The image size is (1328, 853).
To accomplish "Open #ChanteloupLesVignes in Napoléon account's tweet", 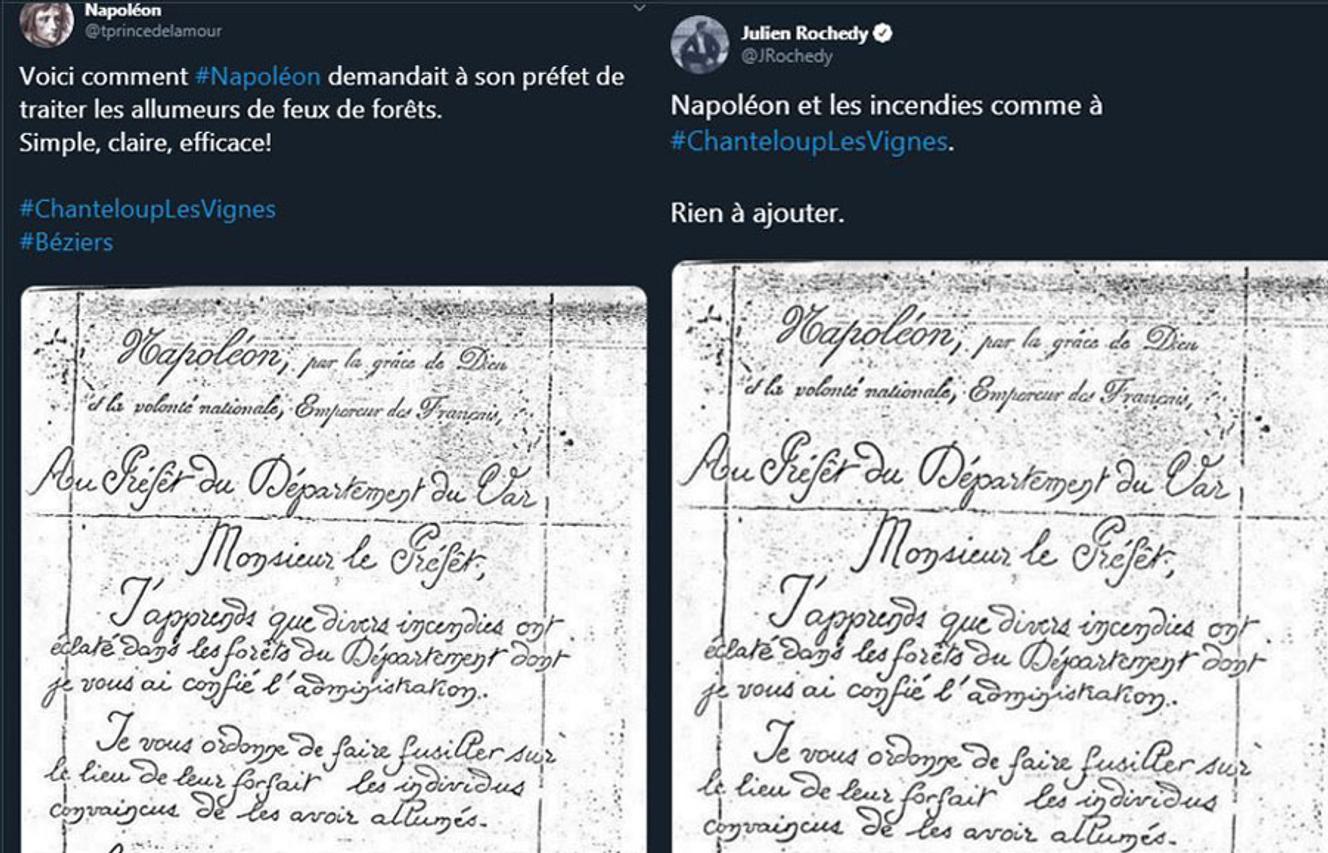I will 147,209.
